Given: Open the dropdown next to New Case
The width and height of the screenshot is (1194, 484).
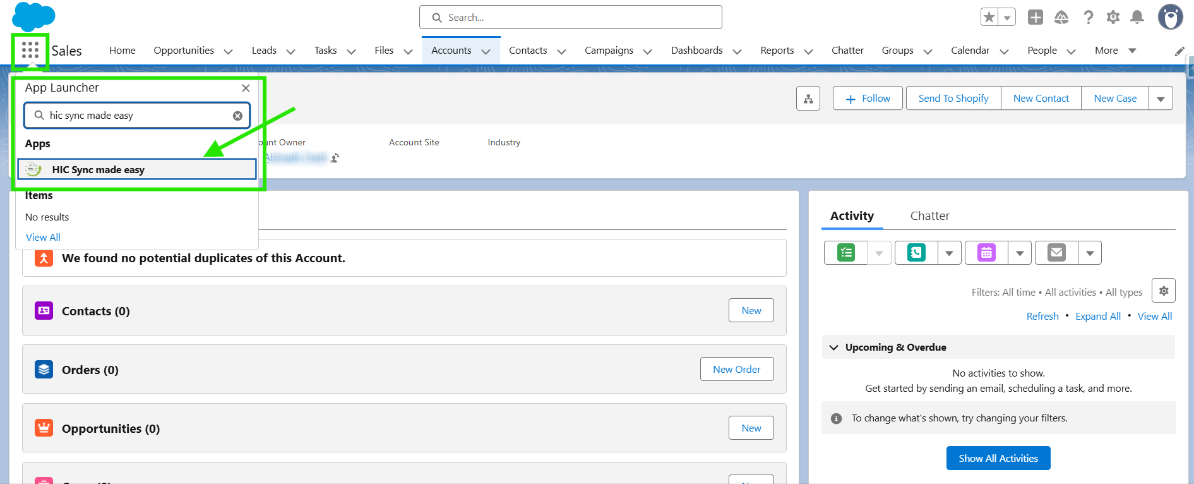Looking at the screenshot, I should point(1160,99).
